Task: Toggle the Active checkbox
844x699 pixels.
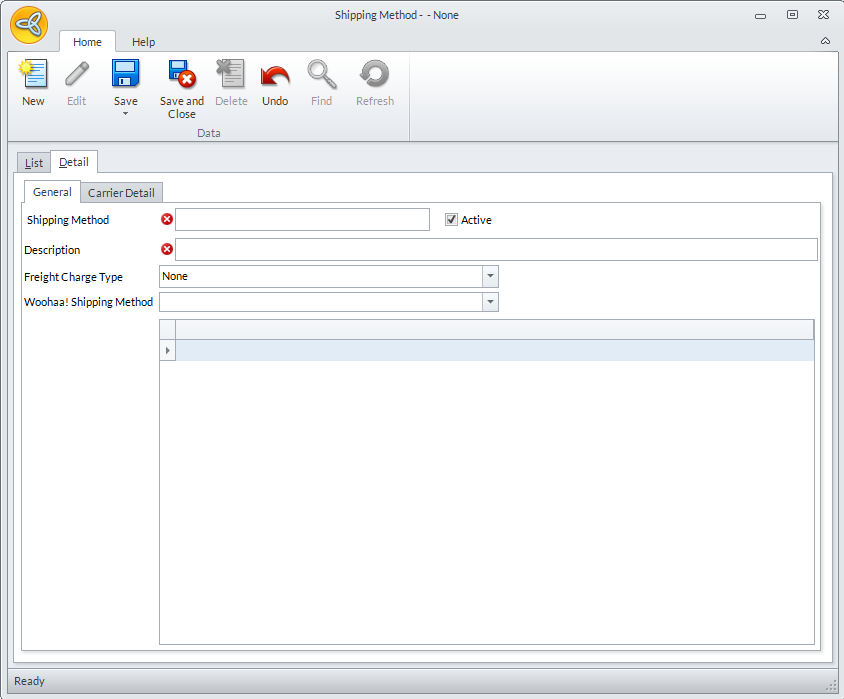Action: [452, 220]
